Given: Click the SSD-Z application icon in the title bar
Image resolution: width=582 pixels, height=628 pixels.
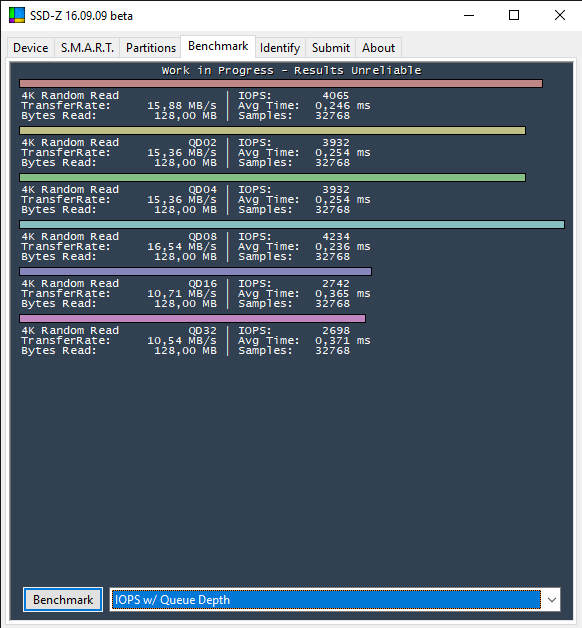Looking at the screenshot, I should [x=17, y=16].
